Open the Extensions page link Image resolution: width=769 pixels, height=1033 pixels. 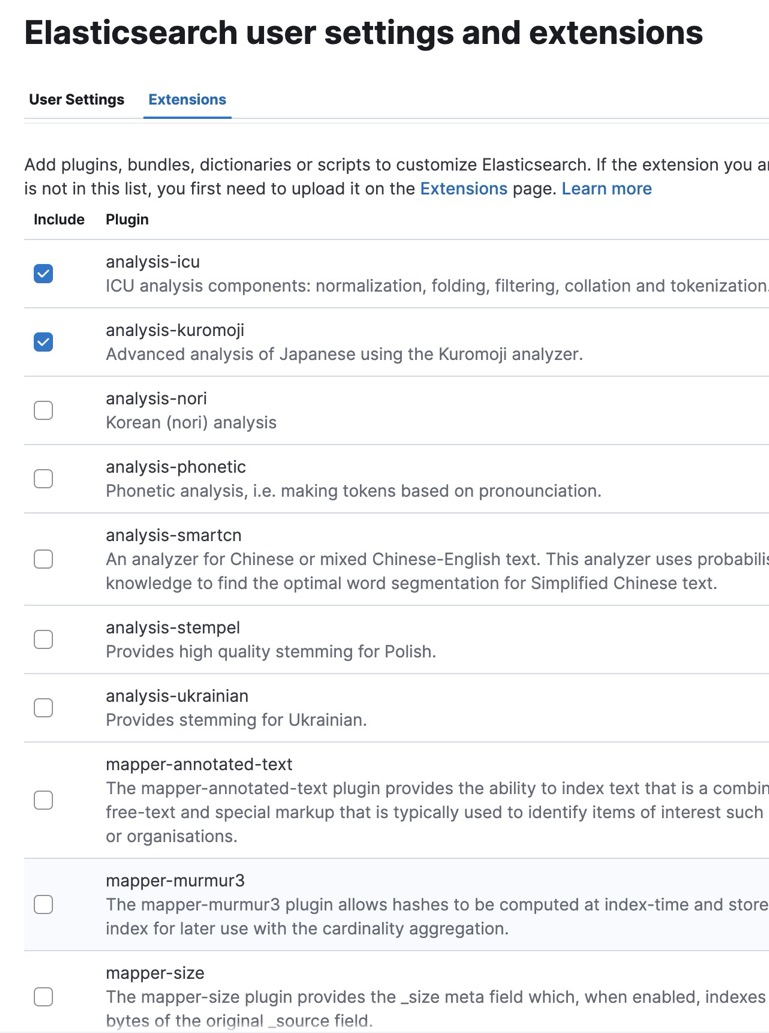click(463, 189)
